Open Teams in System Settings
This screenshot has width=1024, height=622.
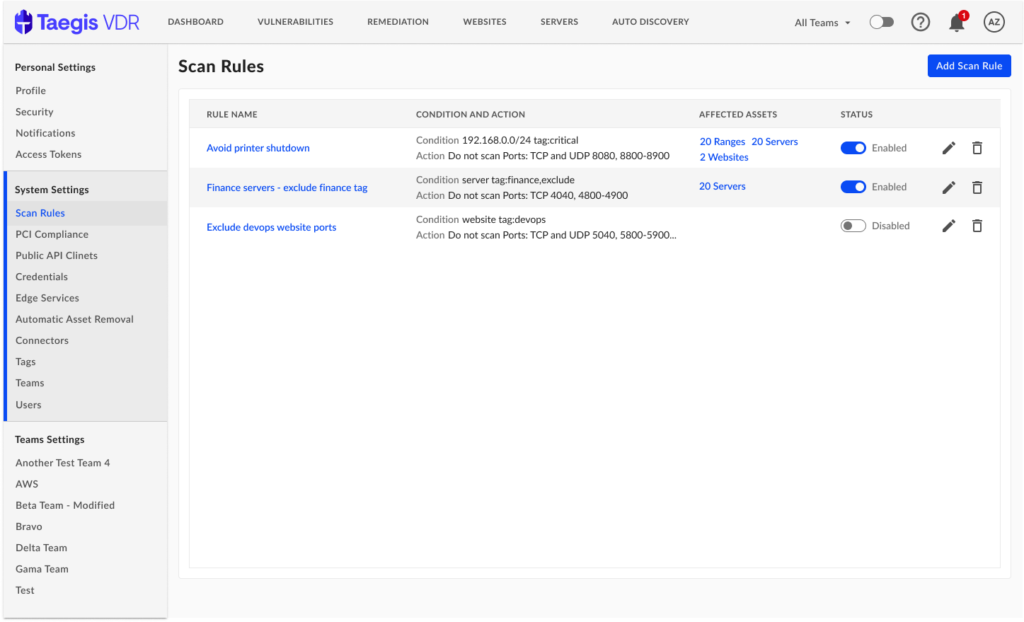(x=30, y=383)
